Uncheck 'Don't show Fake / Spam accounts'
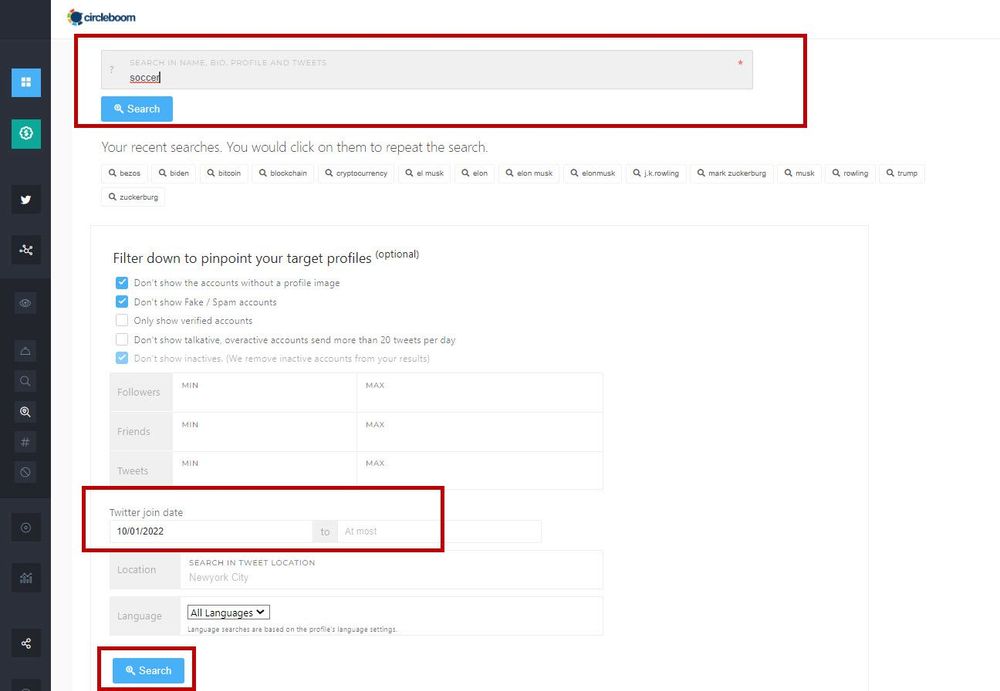1000x691 pixels. click(121, 301)
